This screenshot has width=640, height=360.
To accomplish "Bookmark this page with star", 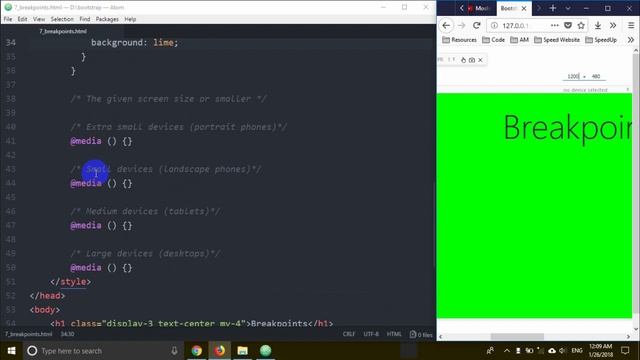I will pyautogui.click(x=581, y=25).
